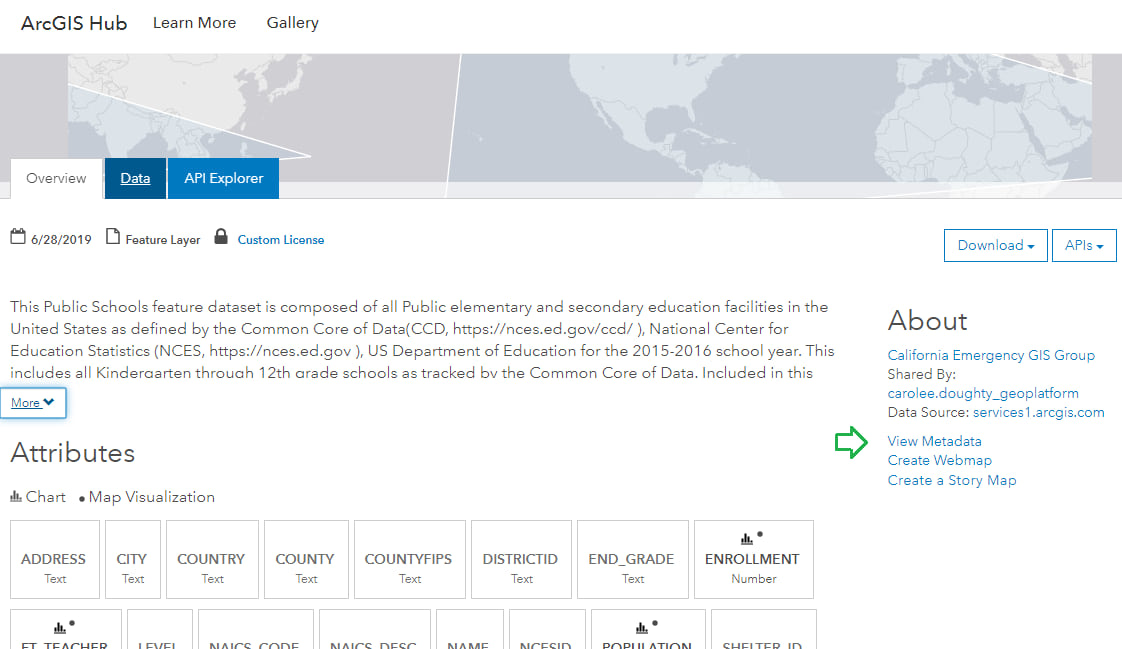Open California Emergency GIS Group link
Image resolution: width=1122 pixels, height=649 pixels.
click(990, 355)
